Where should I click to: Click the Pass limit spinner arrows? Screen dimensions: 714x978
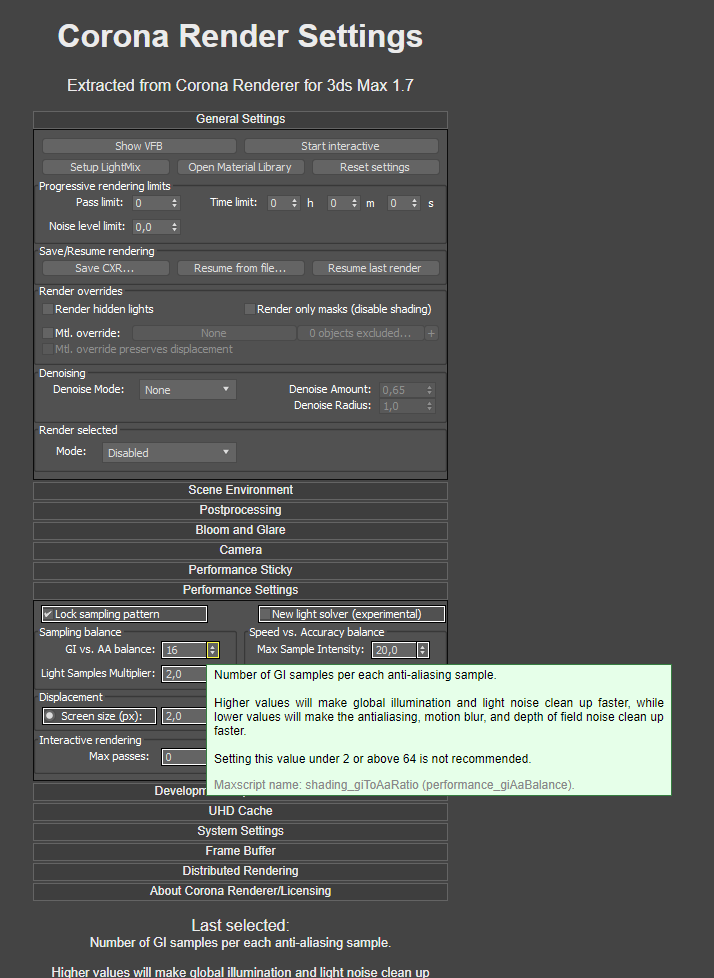(175, 203)
